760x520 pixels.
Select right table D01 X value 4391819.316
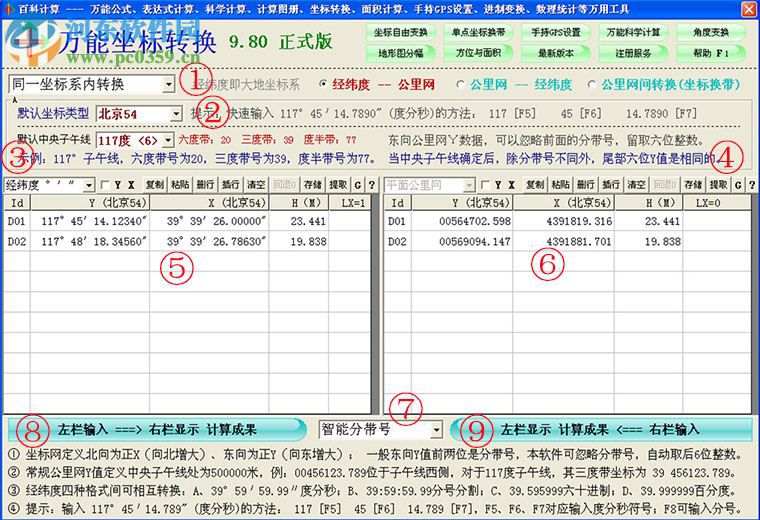[564, 221]
